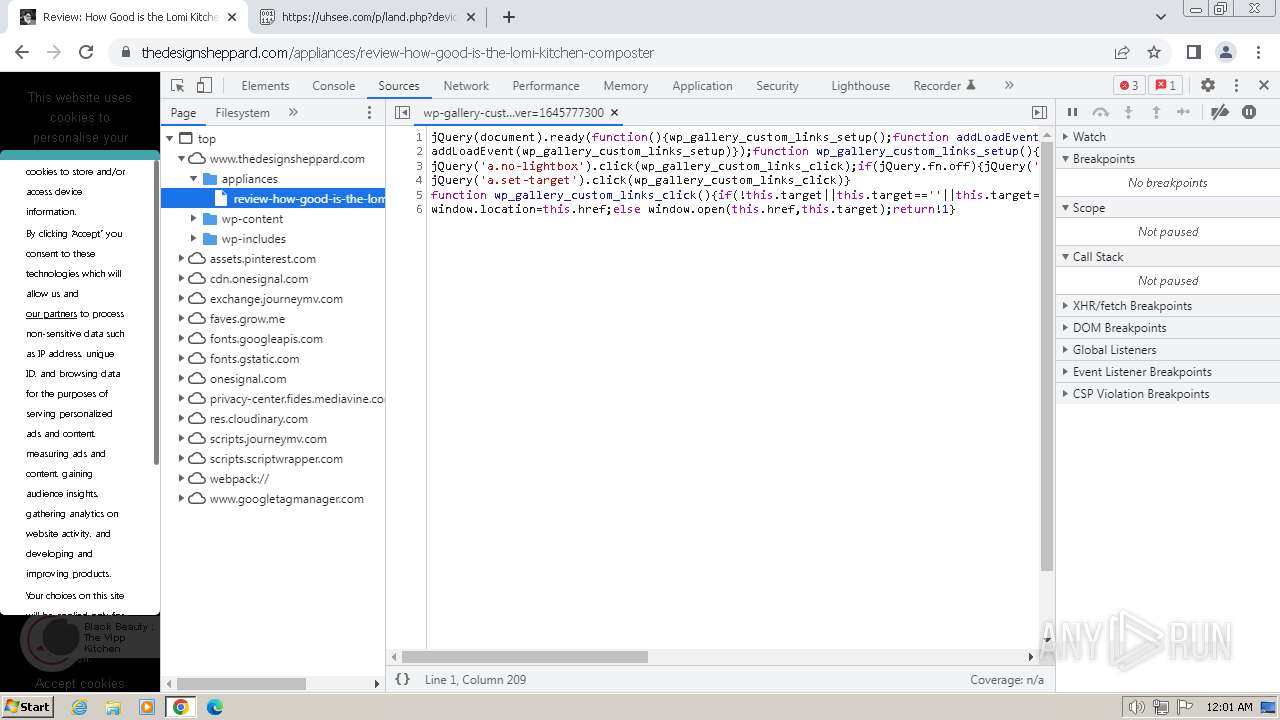Click the step icon in debugger toolbar

(x=1184, y=113)
